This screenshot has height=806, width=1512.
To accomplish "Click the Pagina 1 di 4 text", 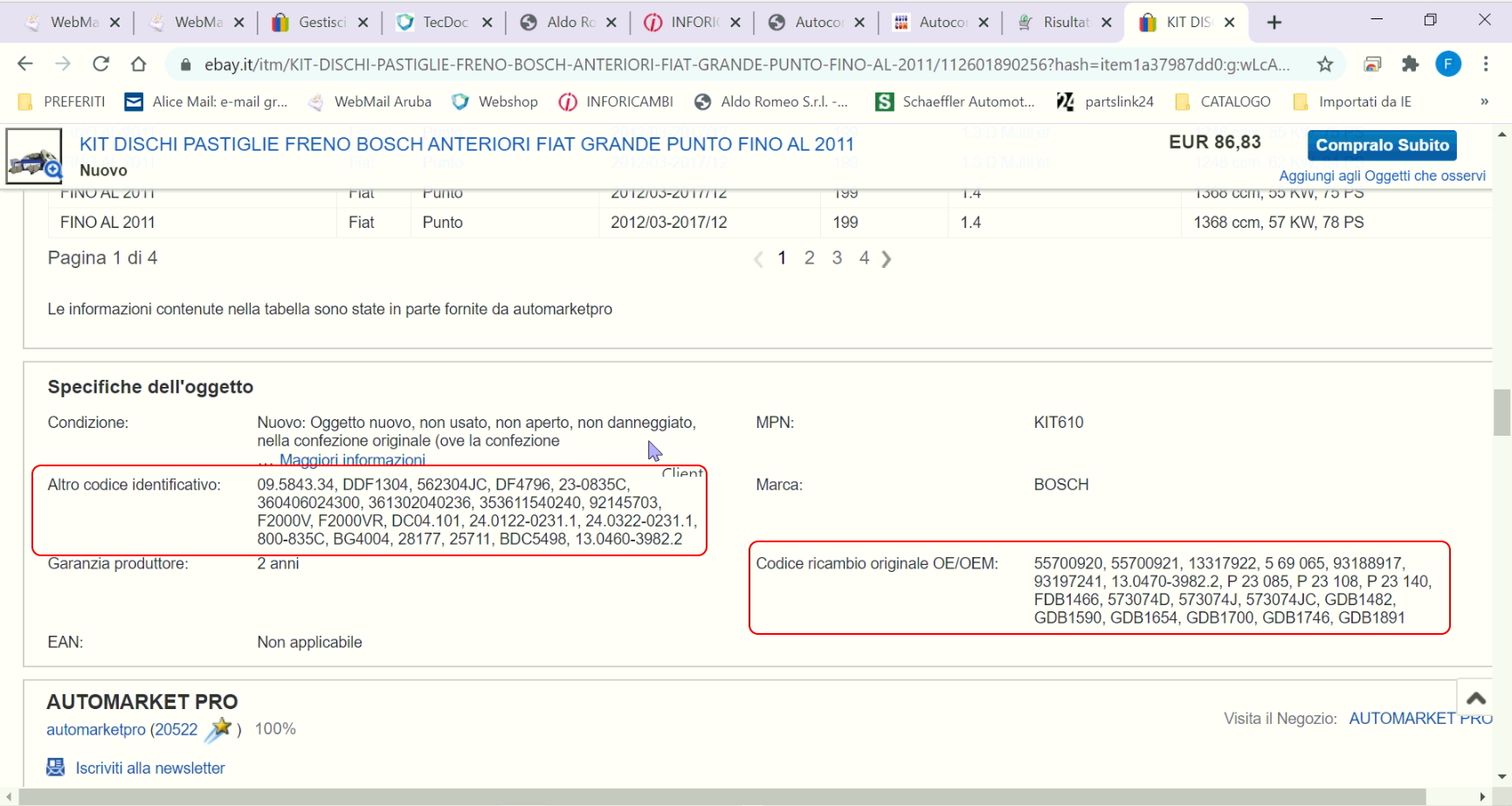I will point(102,258).
